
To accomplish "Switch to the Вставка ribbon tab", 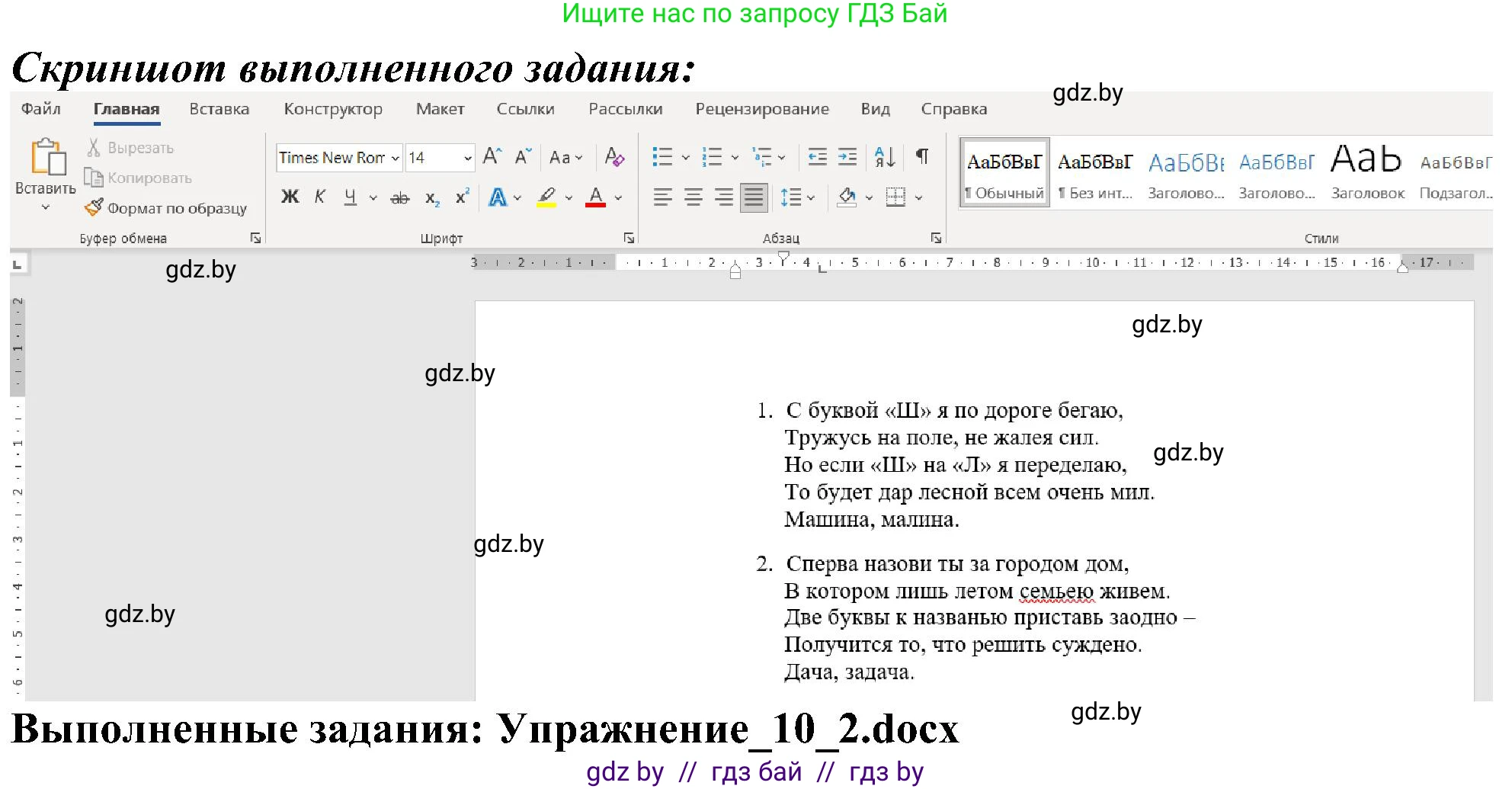I will [x=219, y=108].
